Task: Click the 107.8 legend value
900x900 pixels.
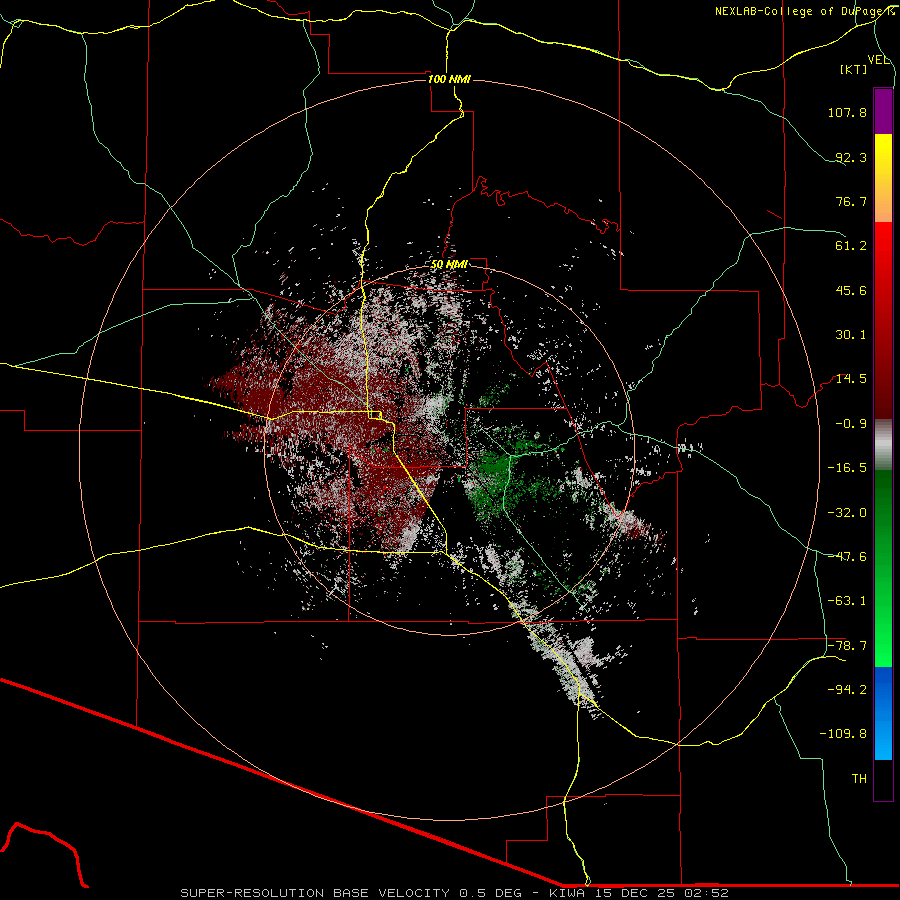Action: coord(847,112)
